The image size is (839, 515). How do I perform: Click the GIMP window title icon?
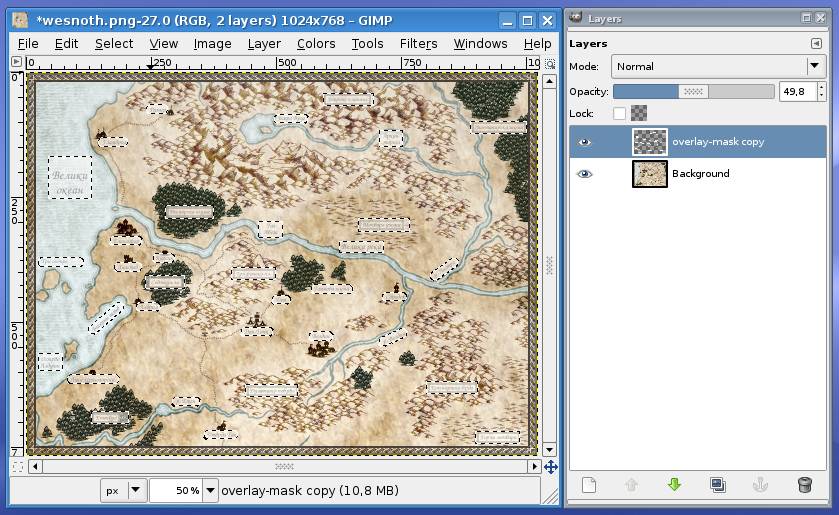[x=20, y=20]
